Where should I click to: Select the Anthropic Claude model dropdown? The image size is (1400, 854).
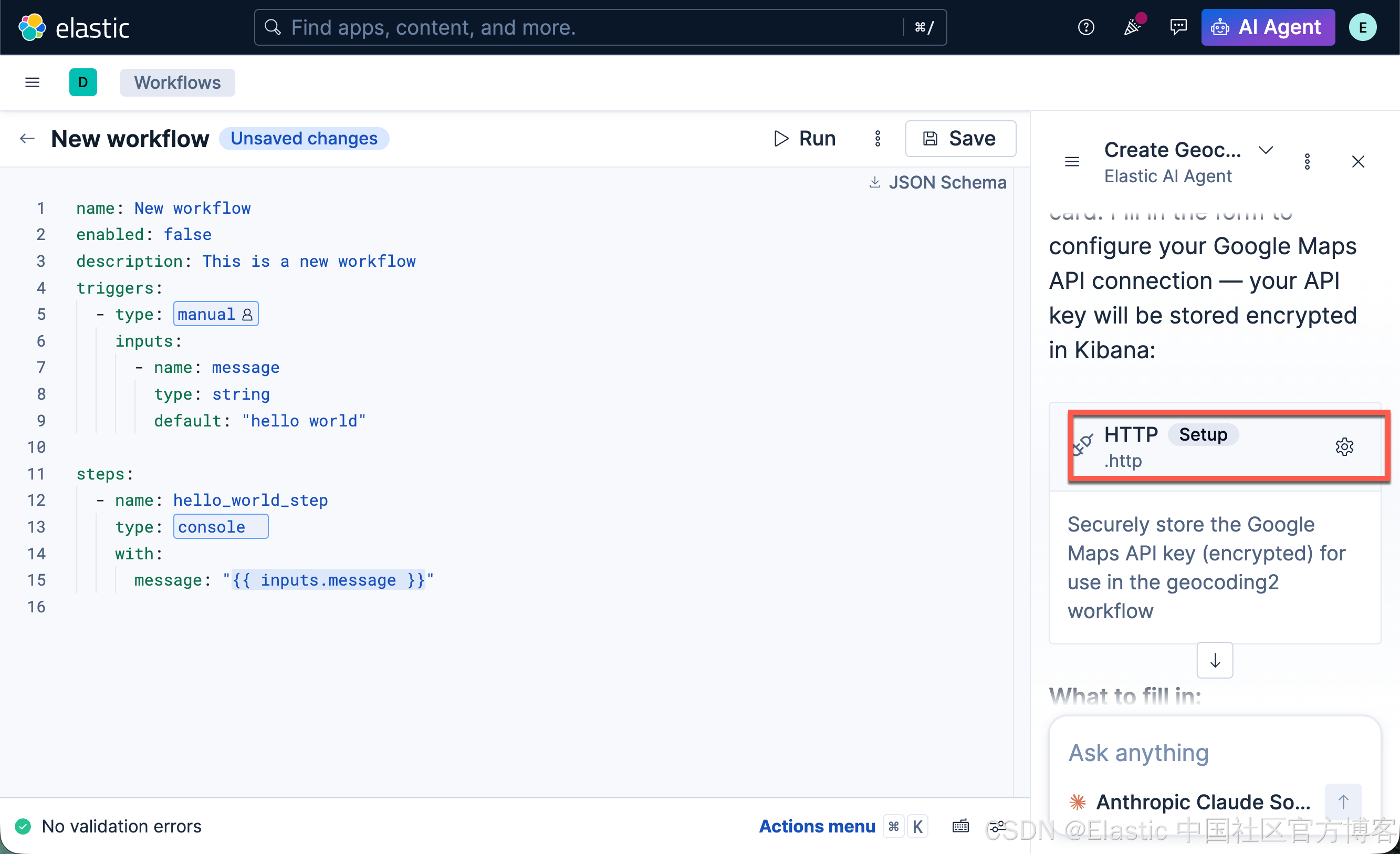click(1190, 801)
